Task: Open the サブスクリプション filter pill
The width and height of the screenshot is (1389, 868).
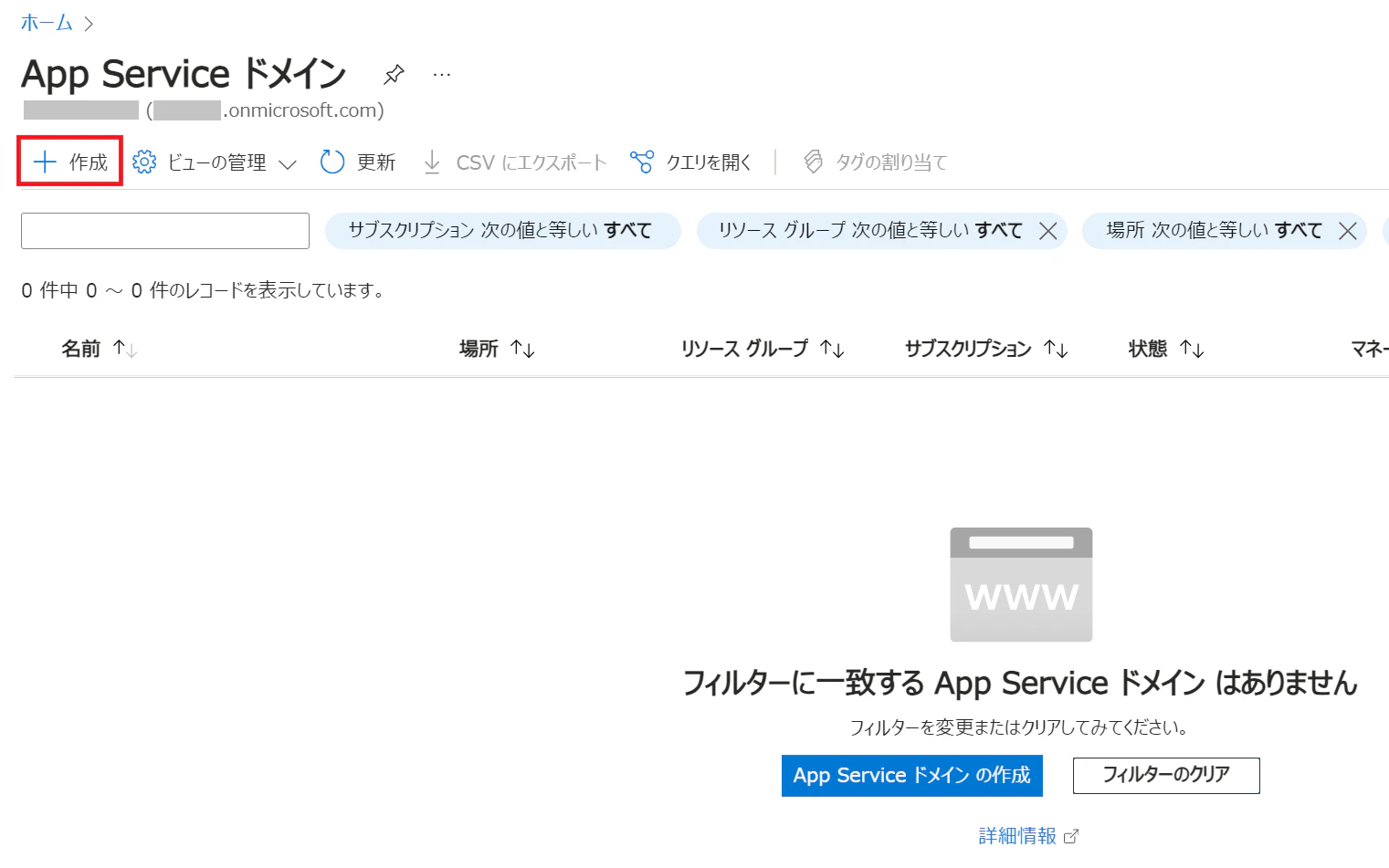Action: [x=502, y=231]
